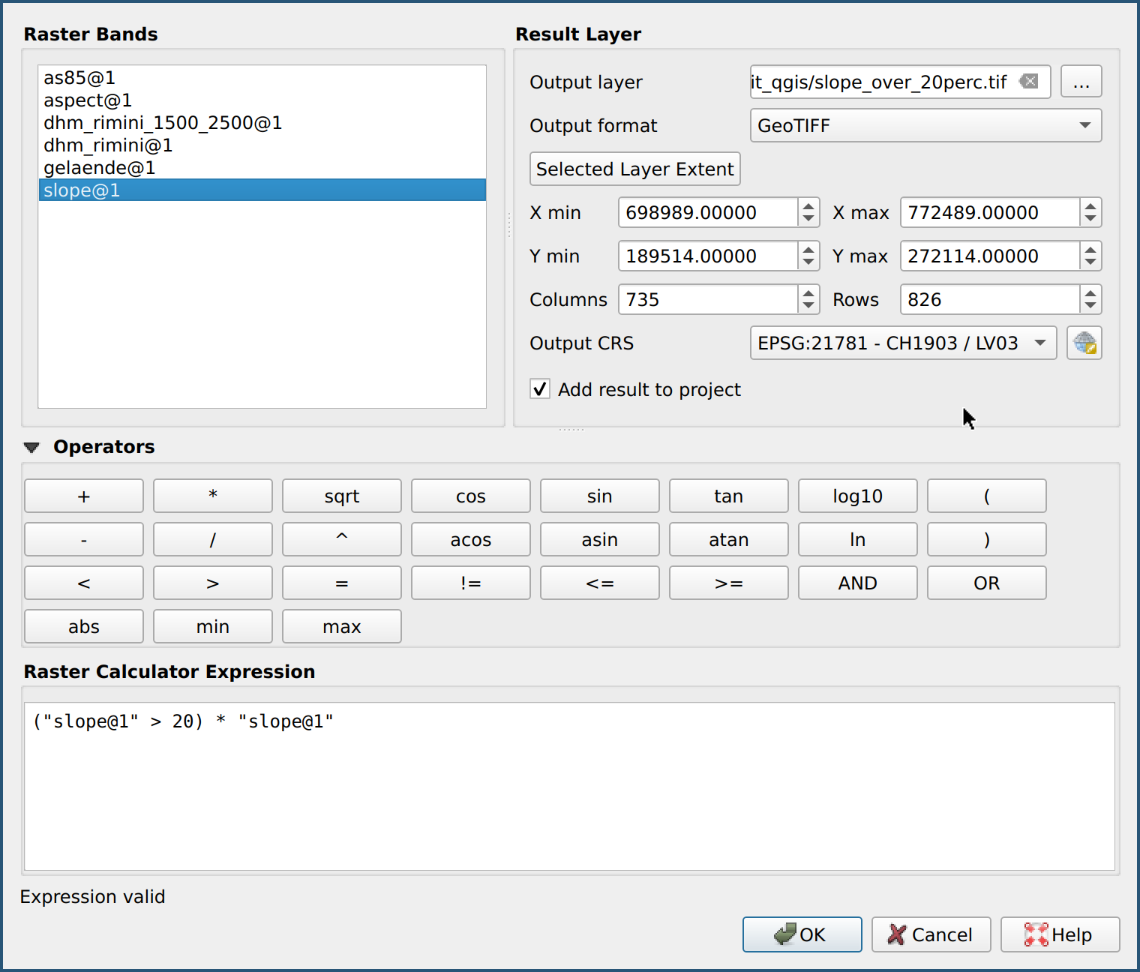Insert the log10 operator

point(857,496)
